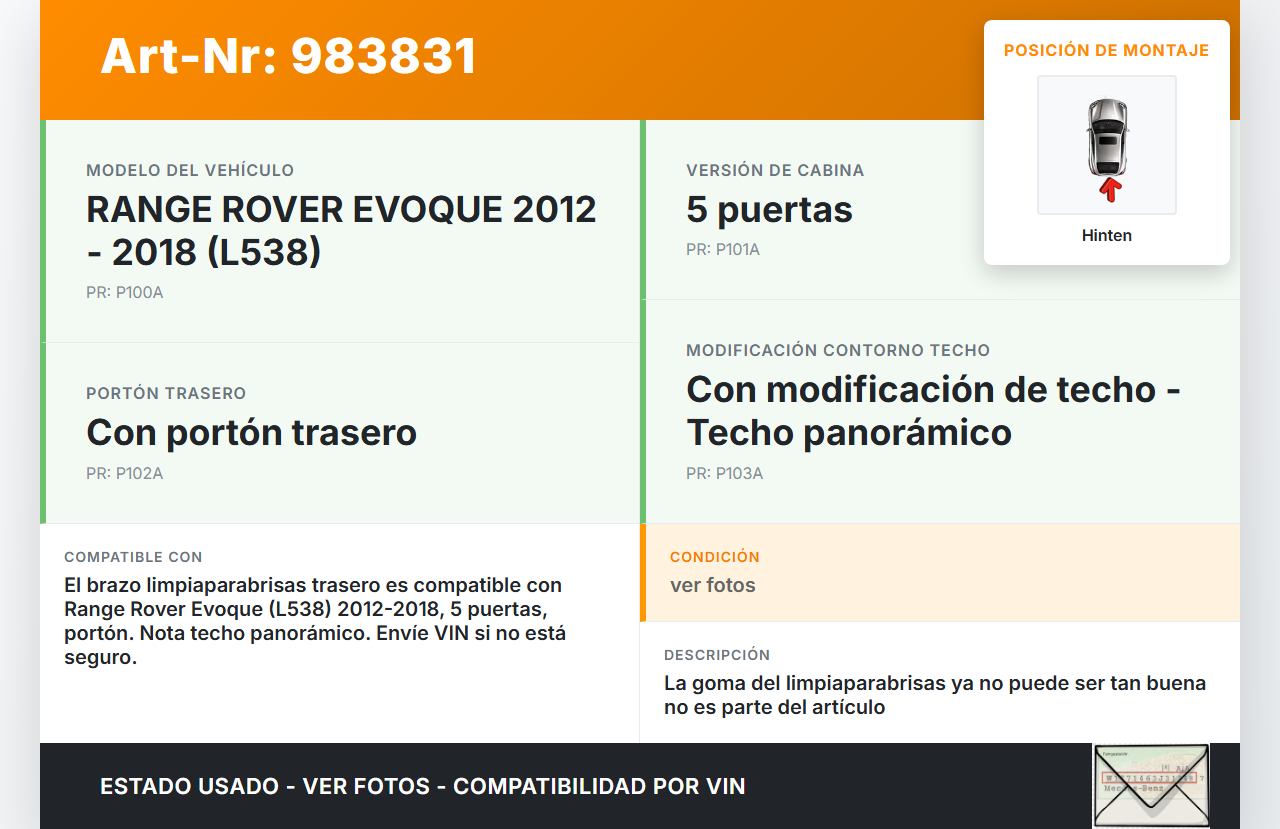Select the "Art-Nr: 983831" heading

click(289, 56)
